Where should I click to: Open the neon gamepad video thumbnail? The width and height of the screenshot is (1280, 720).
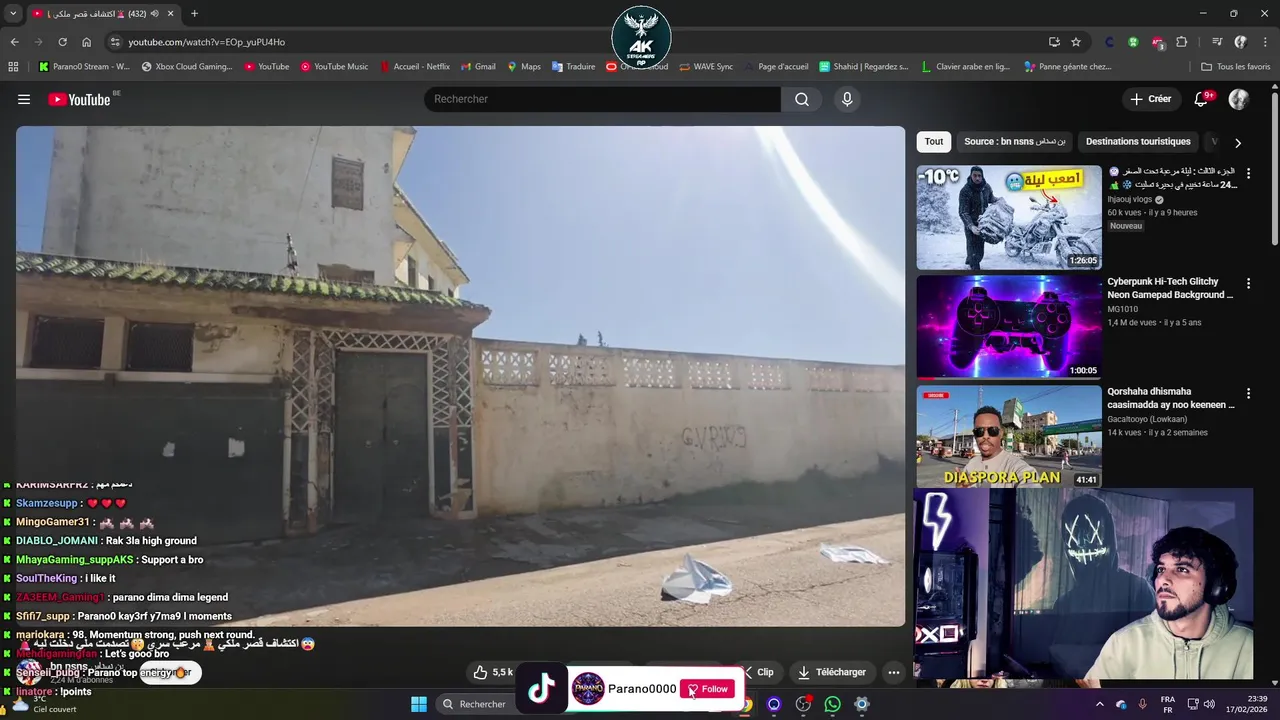coord(1009,327)
